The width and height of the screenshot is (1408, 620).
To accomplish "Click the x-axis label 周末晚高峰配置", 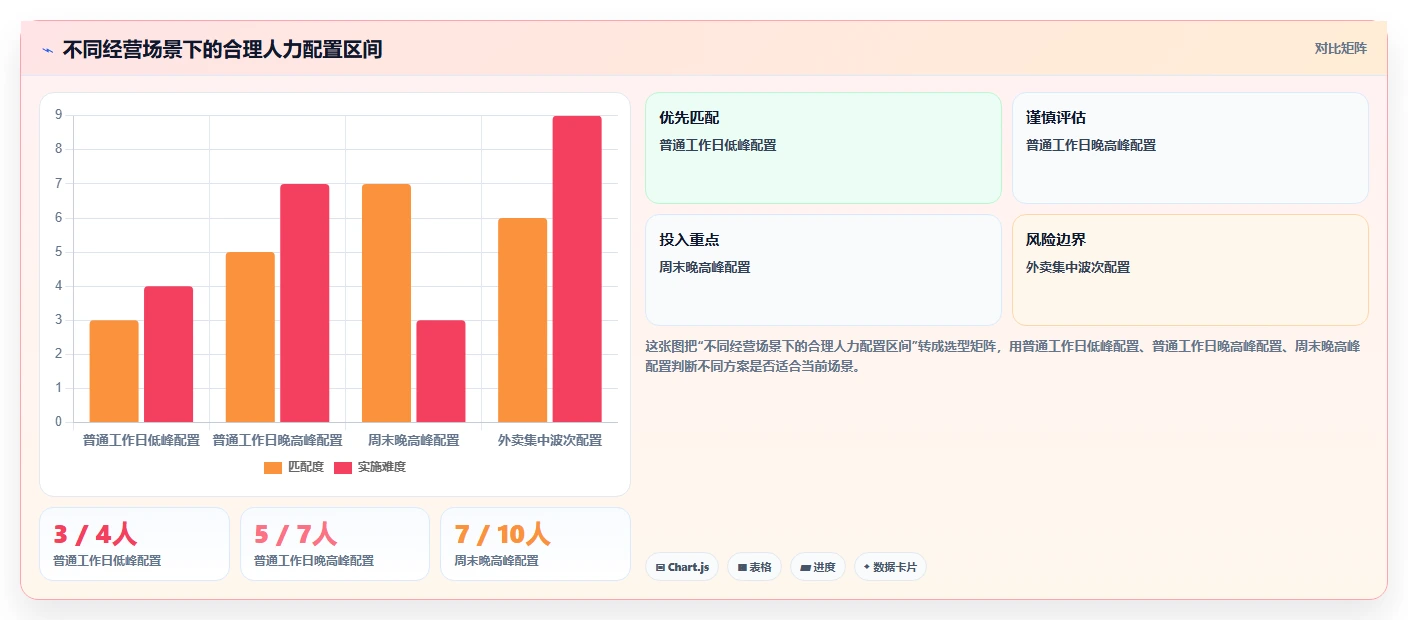I will click(x=413, y=440).
